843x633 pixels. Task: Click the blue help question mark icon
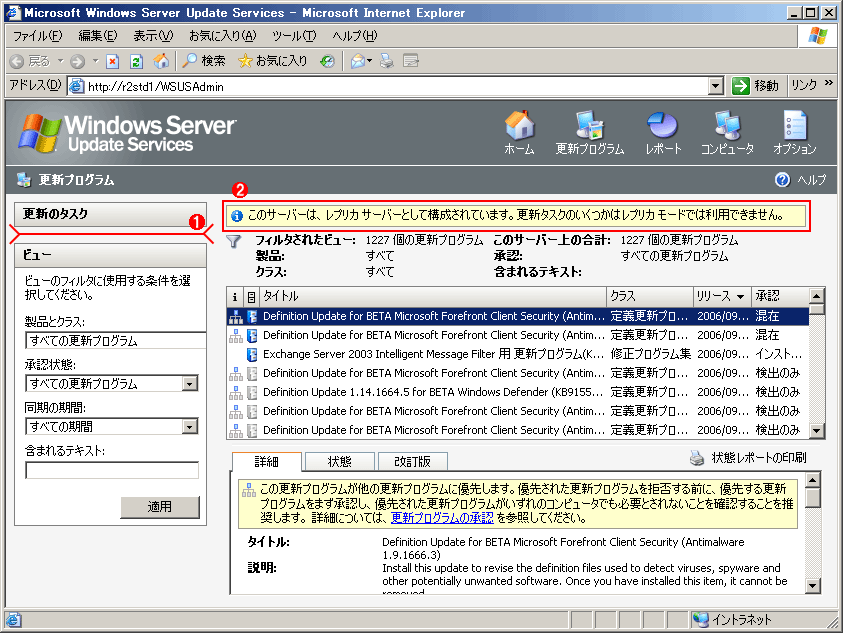pyautogui.click(x=782, y=180)
